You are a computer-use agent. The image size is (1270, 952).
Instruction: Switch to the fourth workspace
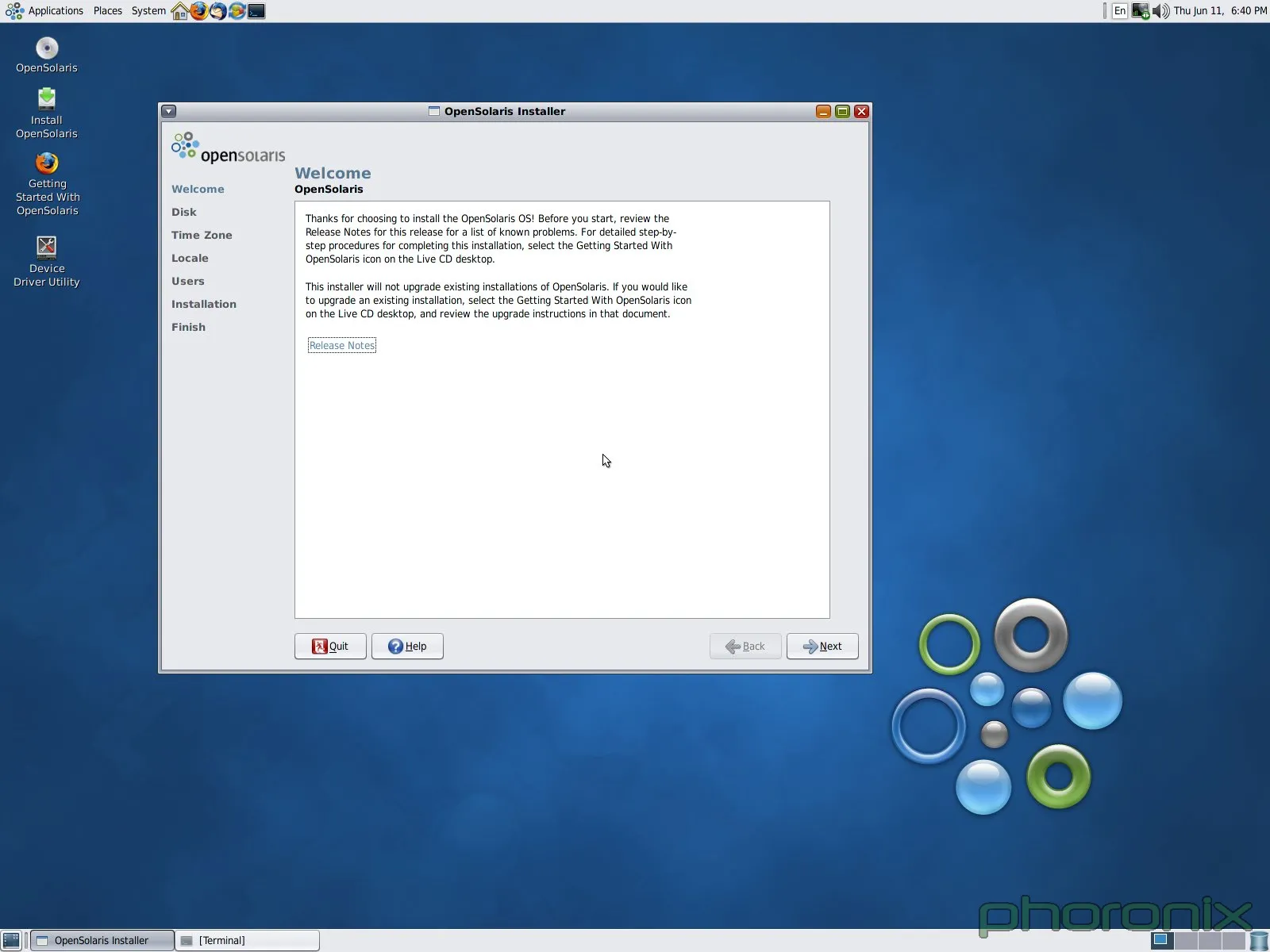1233,940
